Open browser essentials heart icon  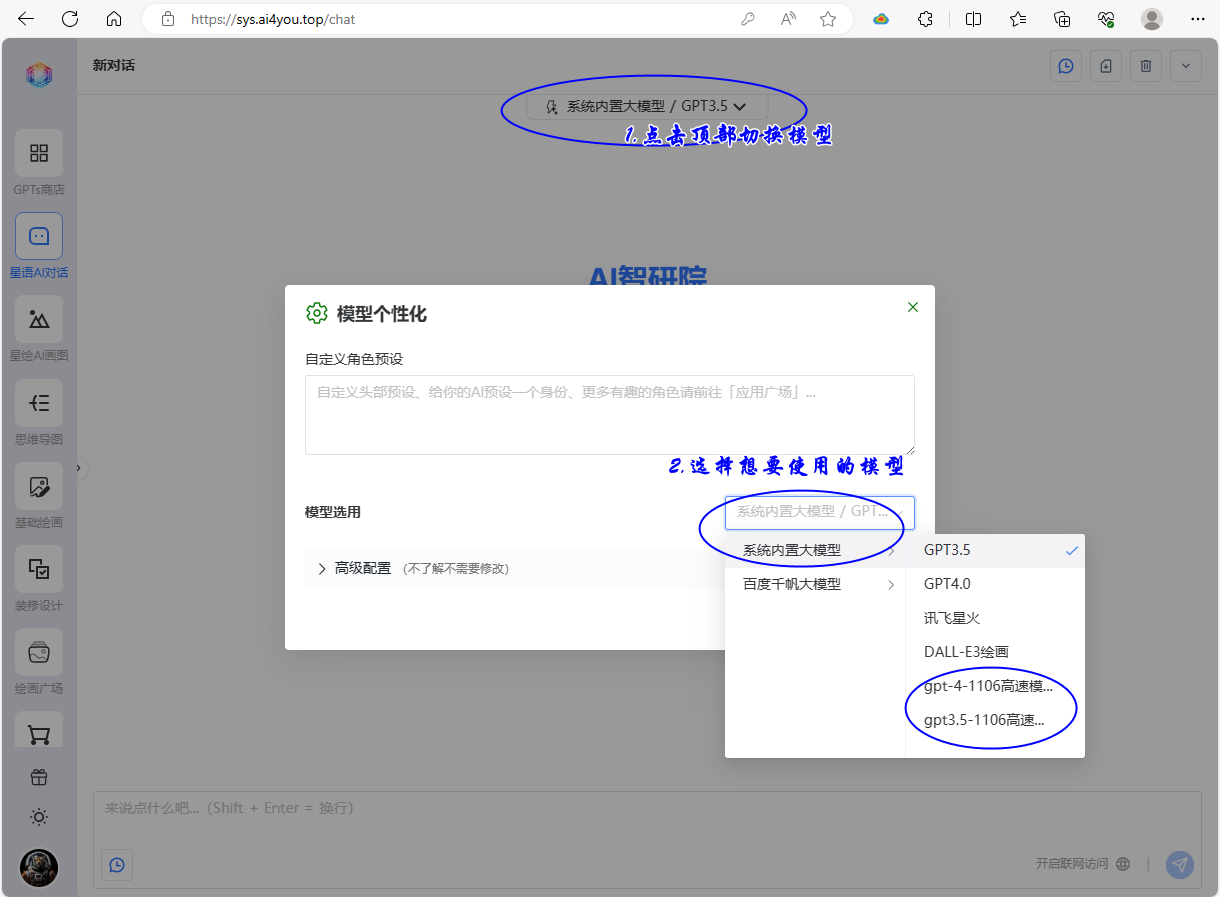click(1106, 19)
